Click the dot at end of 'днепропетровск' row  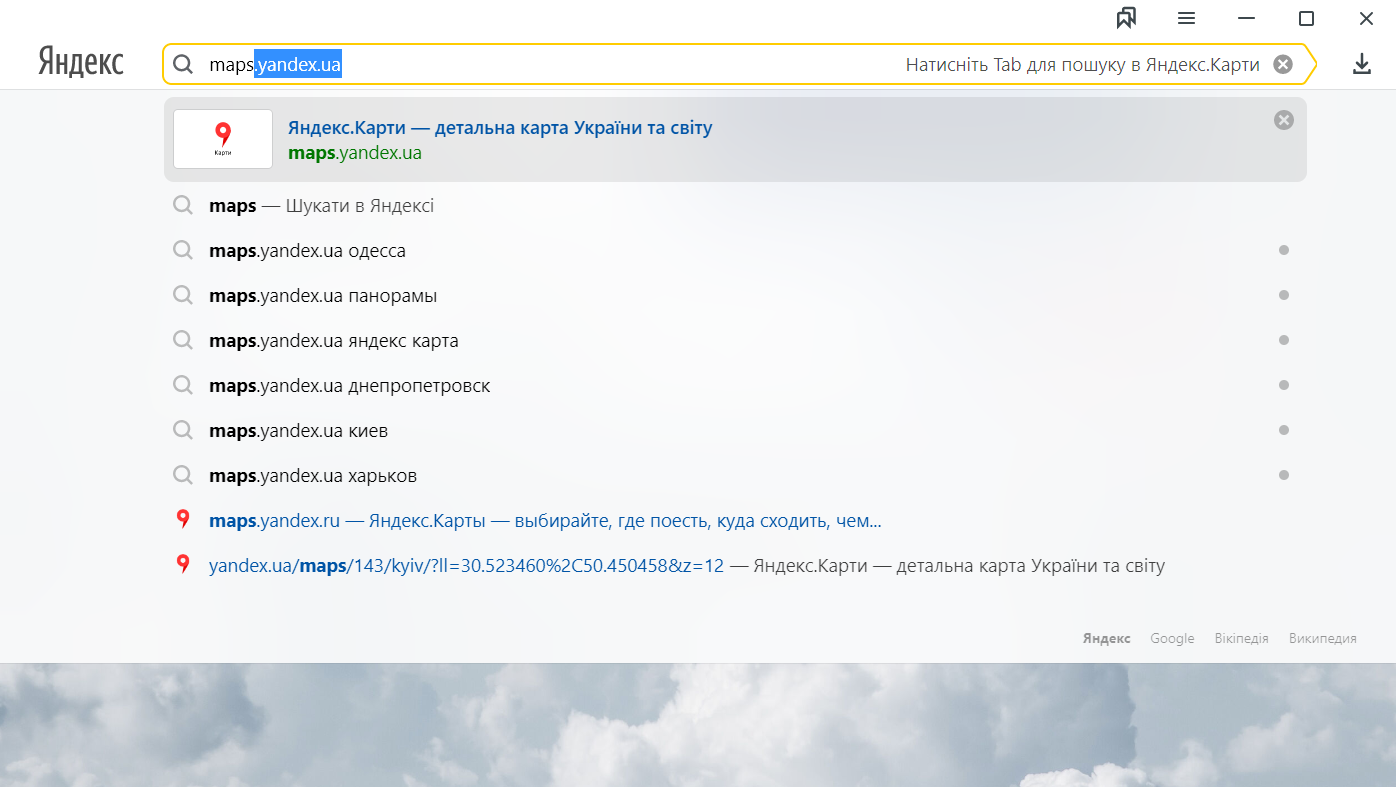(1284, 385)
